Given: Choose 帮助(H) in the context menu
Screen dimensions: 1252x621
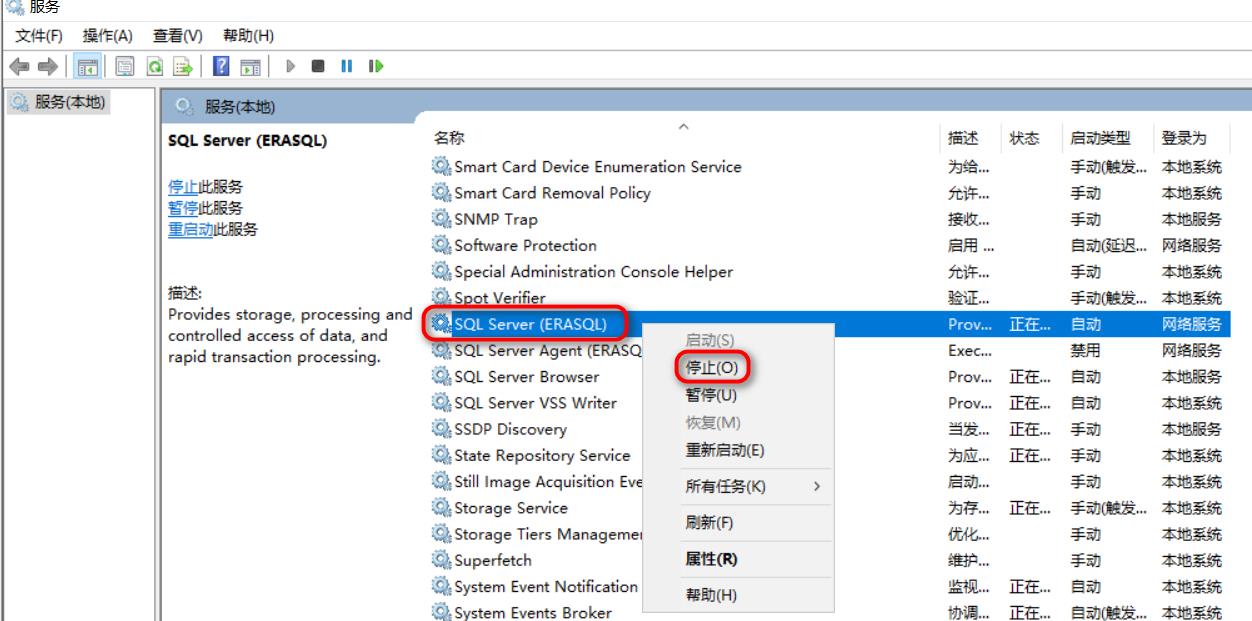Looking at the screenshot, I should point(711,596).
